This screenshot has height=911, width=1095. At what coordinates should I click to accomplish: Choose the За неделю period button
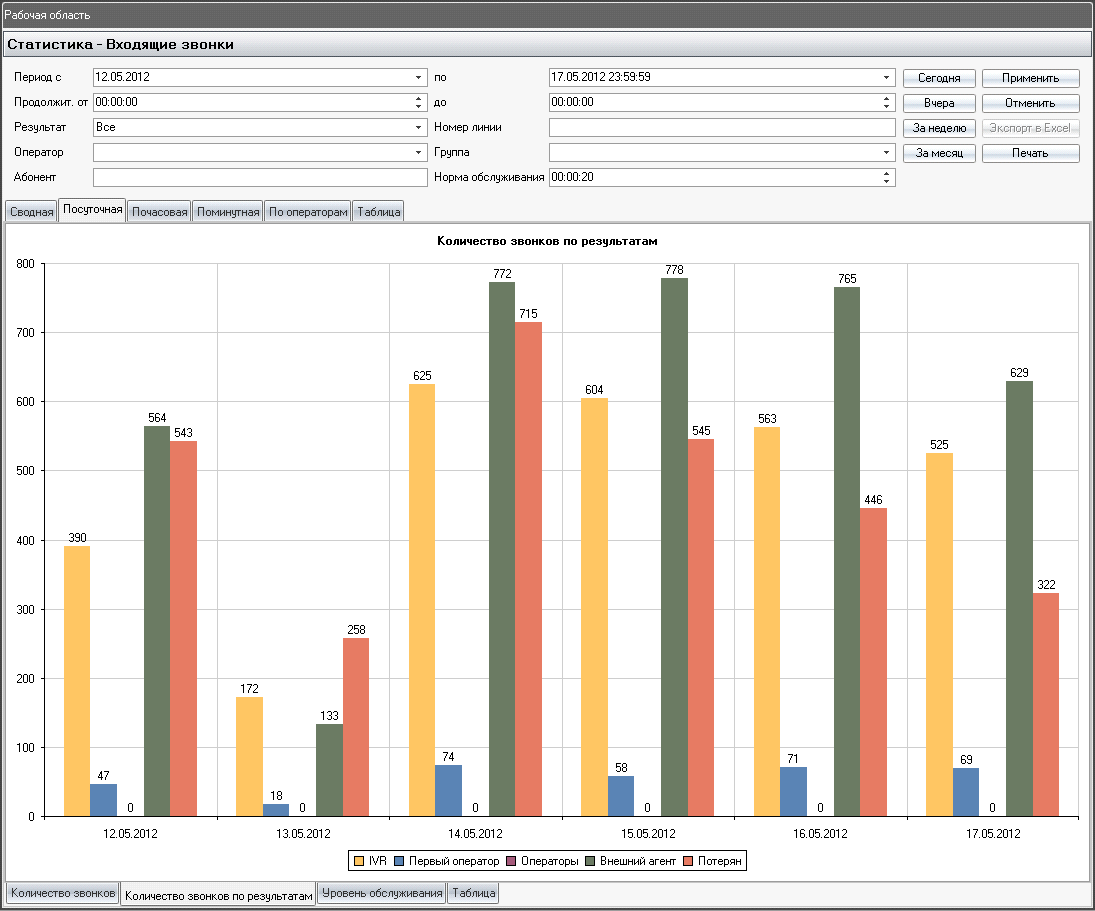tap(939, 128)
